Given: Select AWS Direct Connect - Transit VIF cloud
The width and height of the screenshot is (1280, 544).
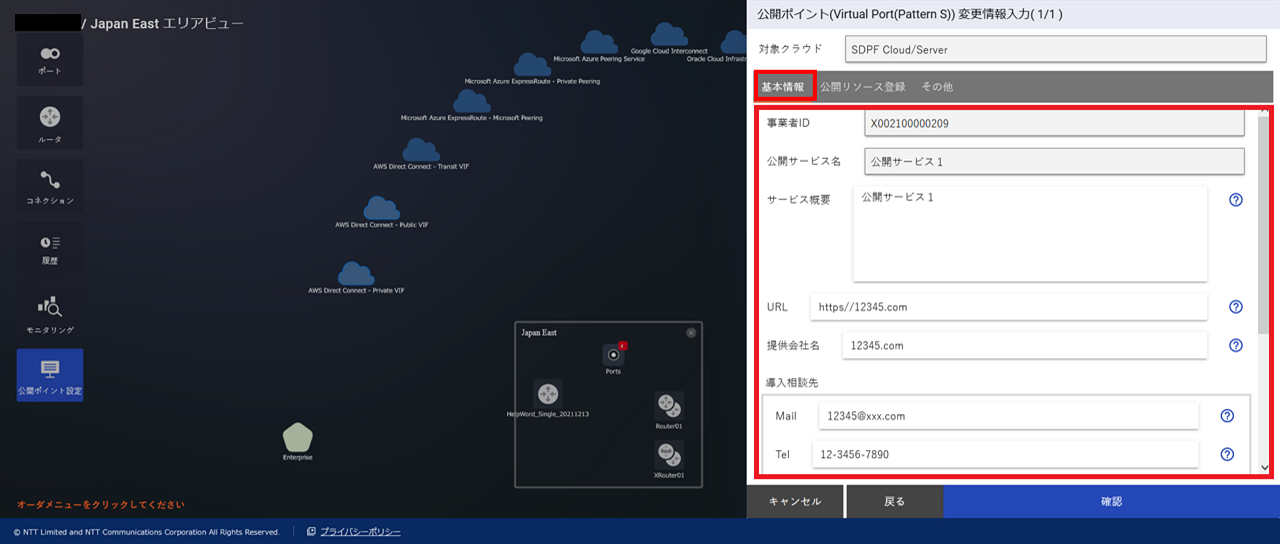Looking at the screenshot, I should [x=421, y=150].
